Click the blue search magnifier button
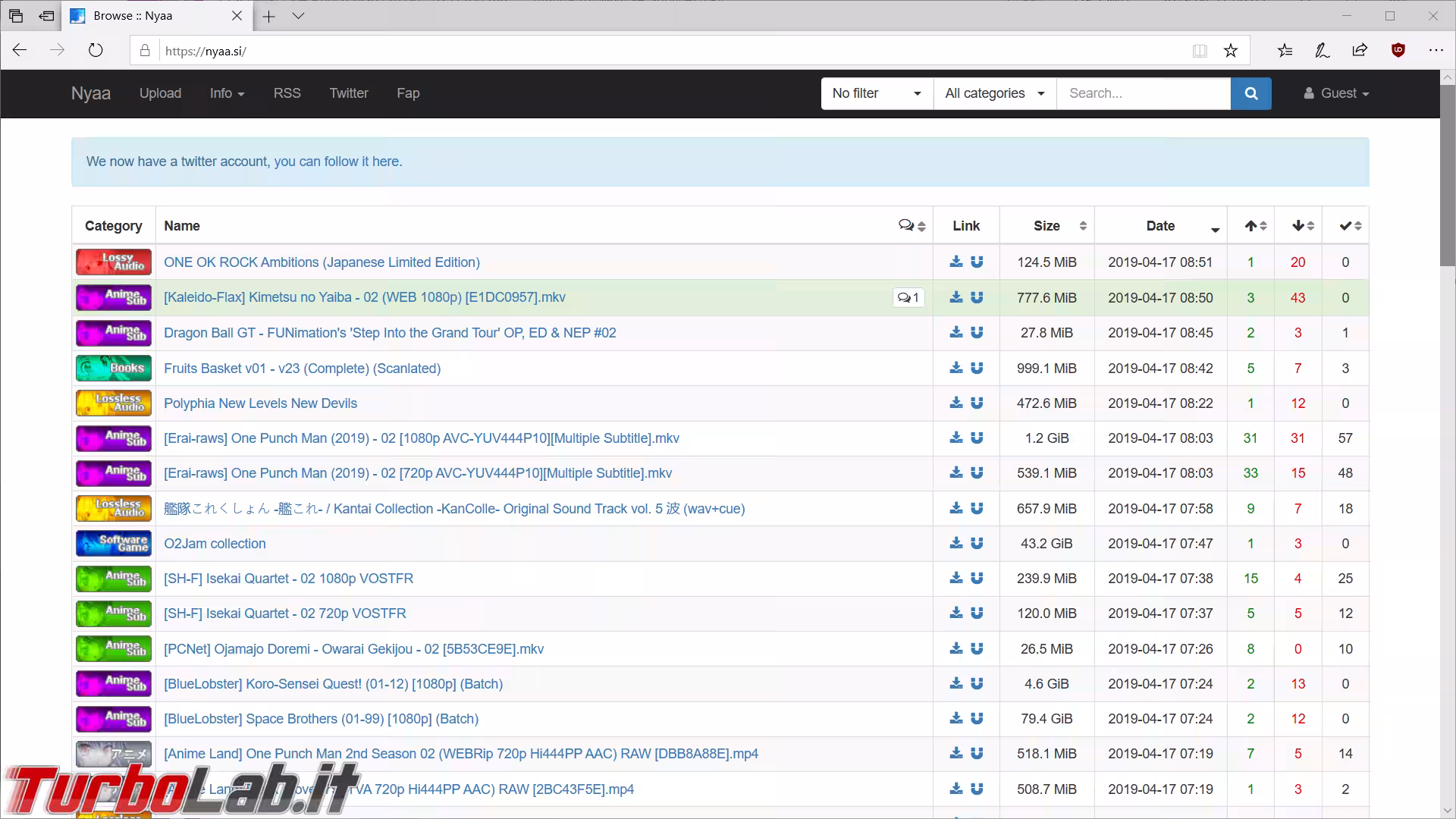Viewport: 1456px width, 819px height. pos(1250,93)
